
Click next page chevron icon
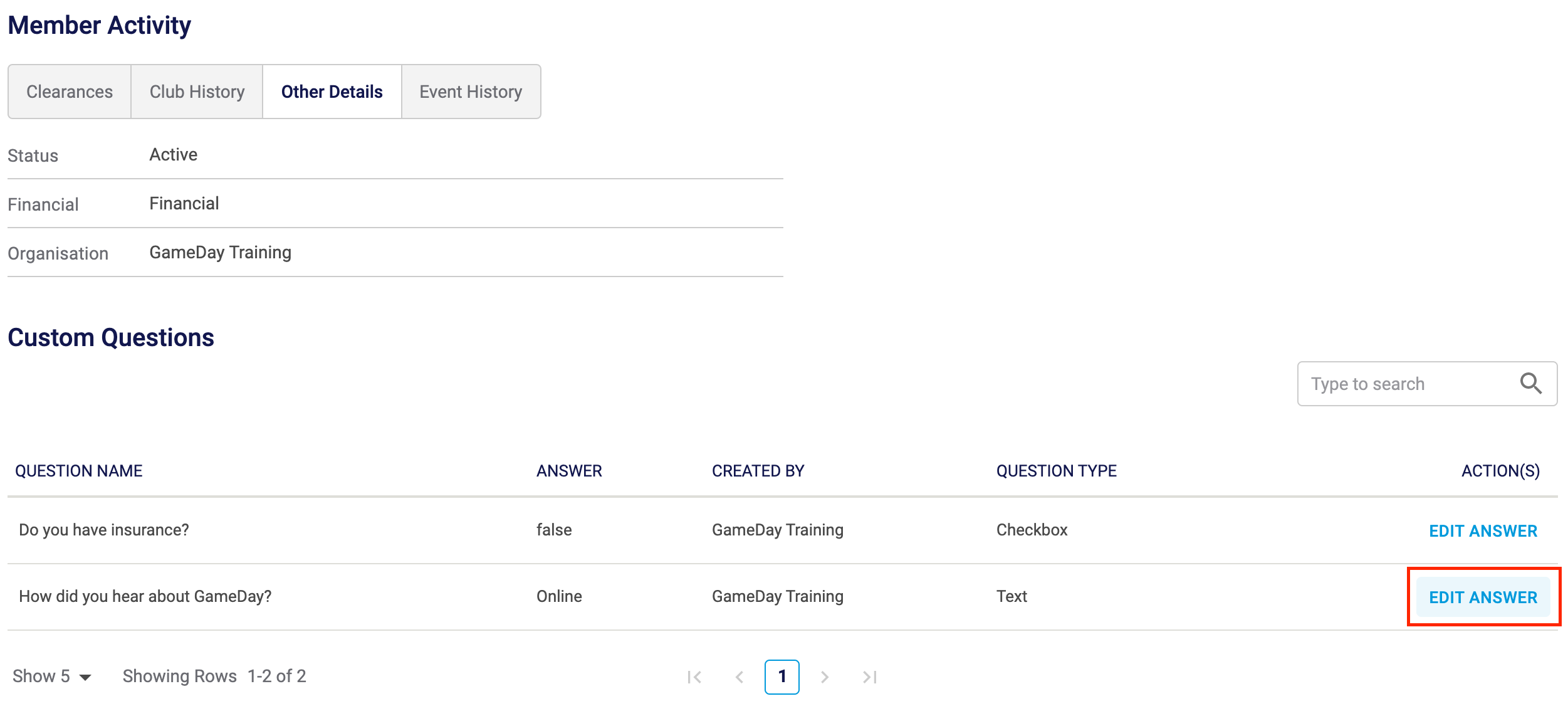[825, 677]
